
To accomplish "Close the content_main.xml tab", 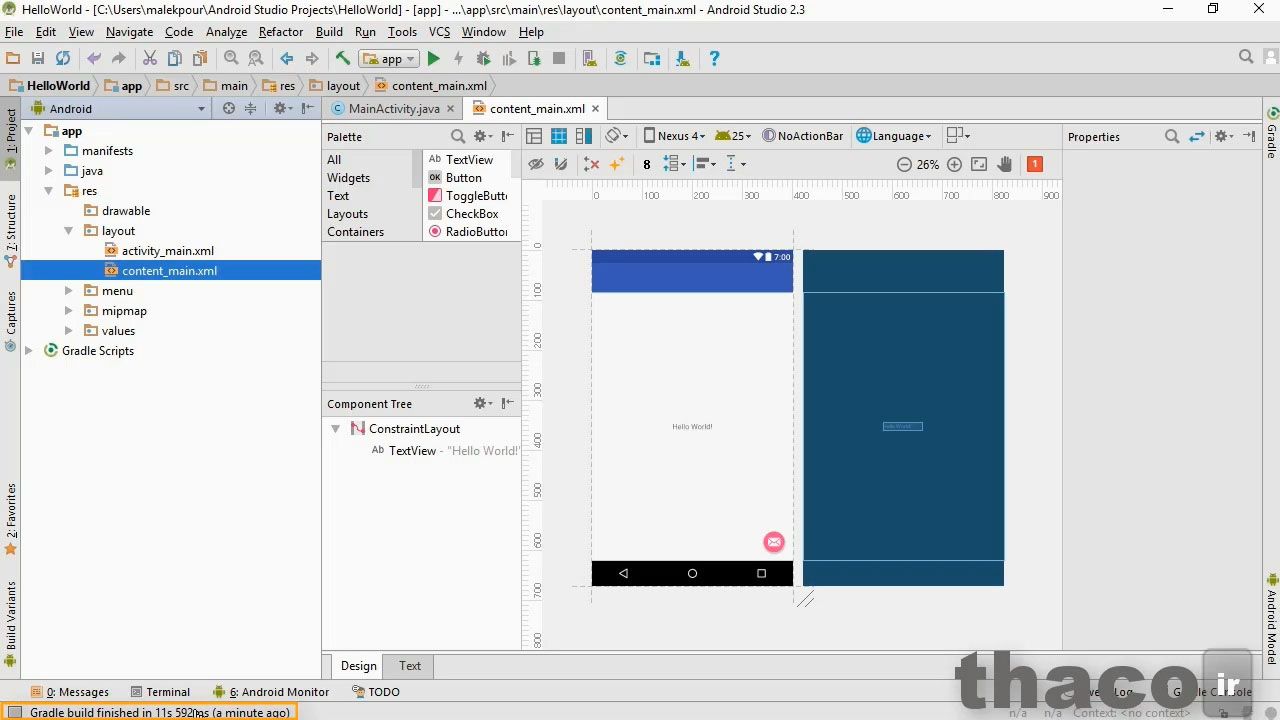I will [x=595, y=109].
